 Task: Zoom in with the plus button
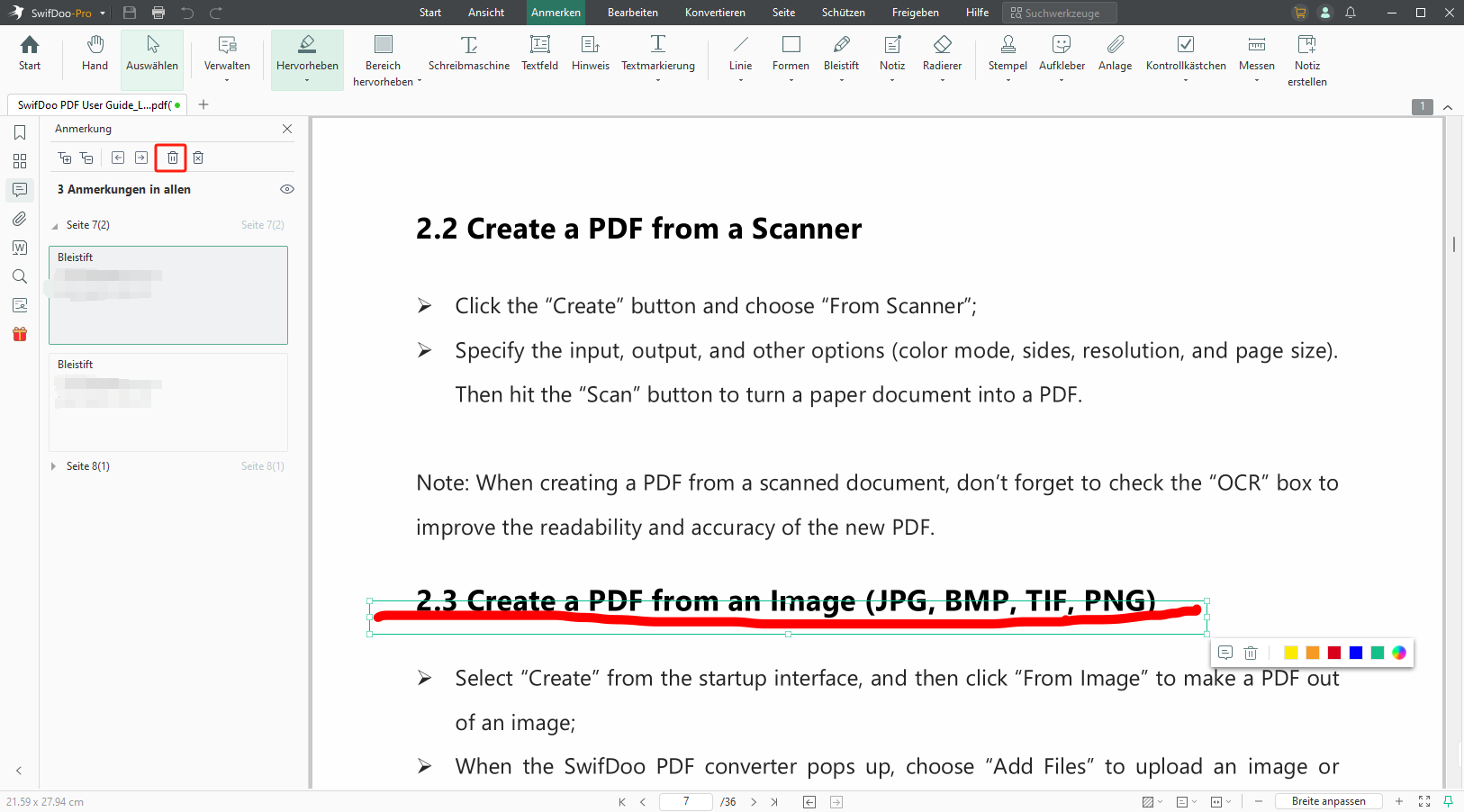[x=1399, y=801]
